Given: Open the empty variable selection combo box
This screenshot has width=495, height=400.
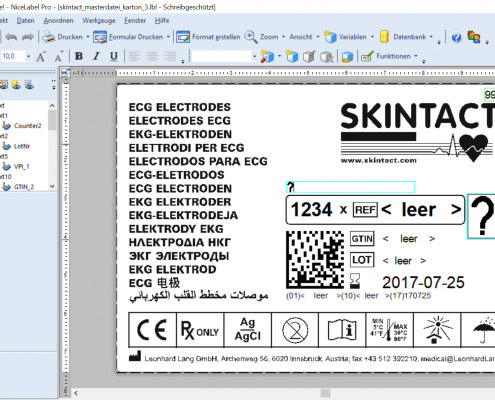Looking at the screenshot, I should (x=225, y=56).
